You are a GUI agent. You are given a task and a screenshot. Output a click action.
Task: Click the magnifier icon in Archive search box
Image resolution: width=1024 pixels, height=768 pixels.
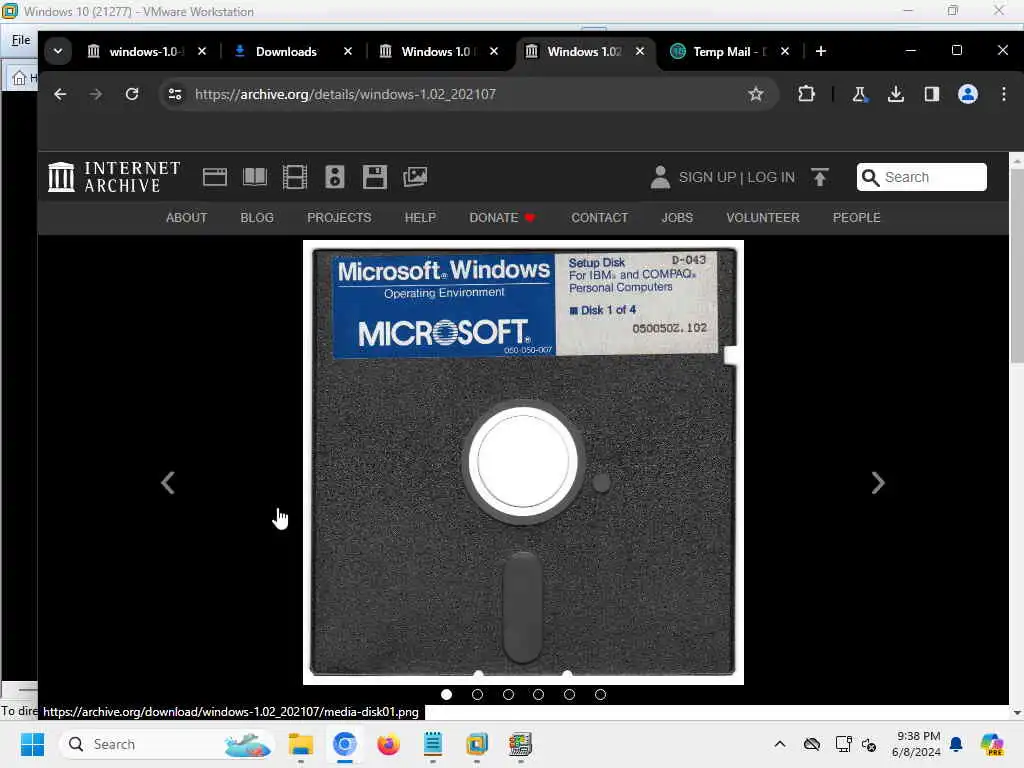click(871, 177)
